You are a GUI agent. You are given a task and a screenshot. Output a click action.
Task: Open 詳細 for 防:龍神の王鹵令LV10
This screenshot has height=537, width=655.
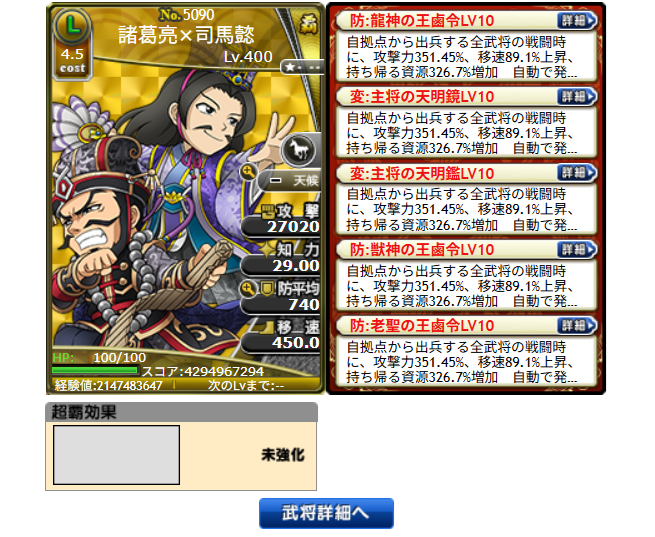point(576,20)
